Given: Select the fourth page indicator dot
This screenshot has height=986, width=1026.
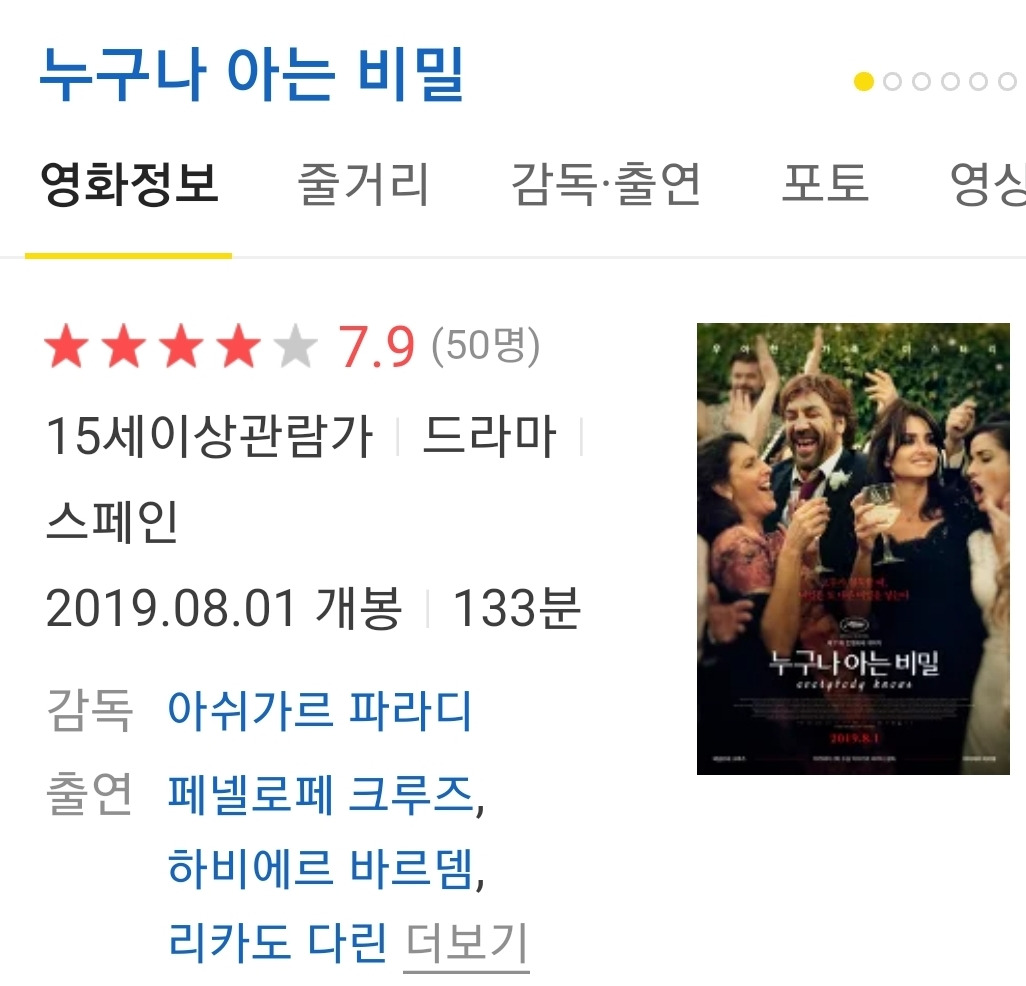Looking at the screenshot, I should point(950,82).
